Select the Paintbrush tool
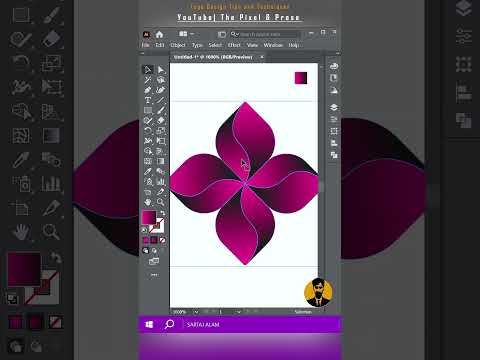 point(161,110)
